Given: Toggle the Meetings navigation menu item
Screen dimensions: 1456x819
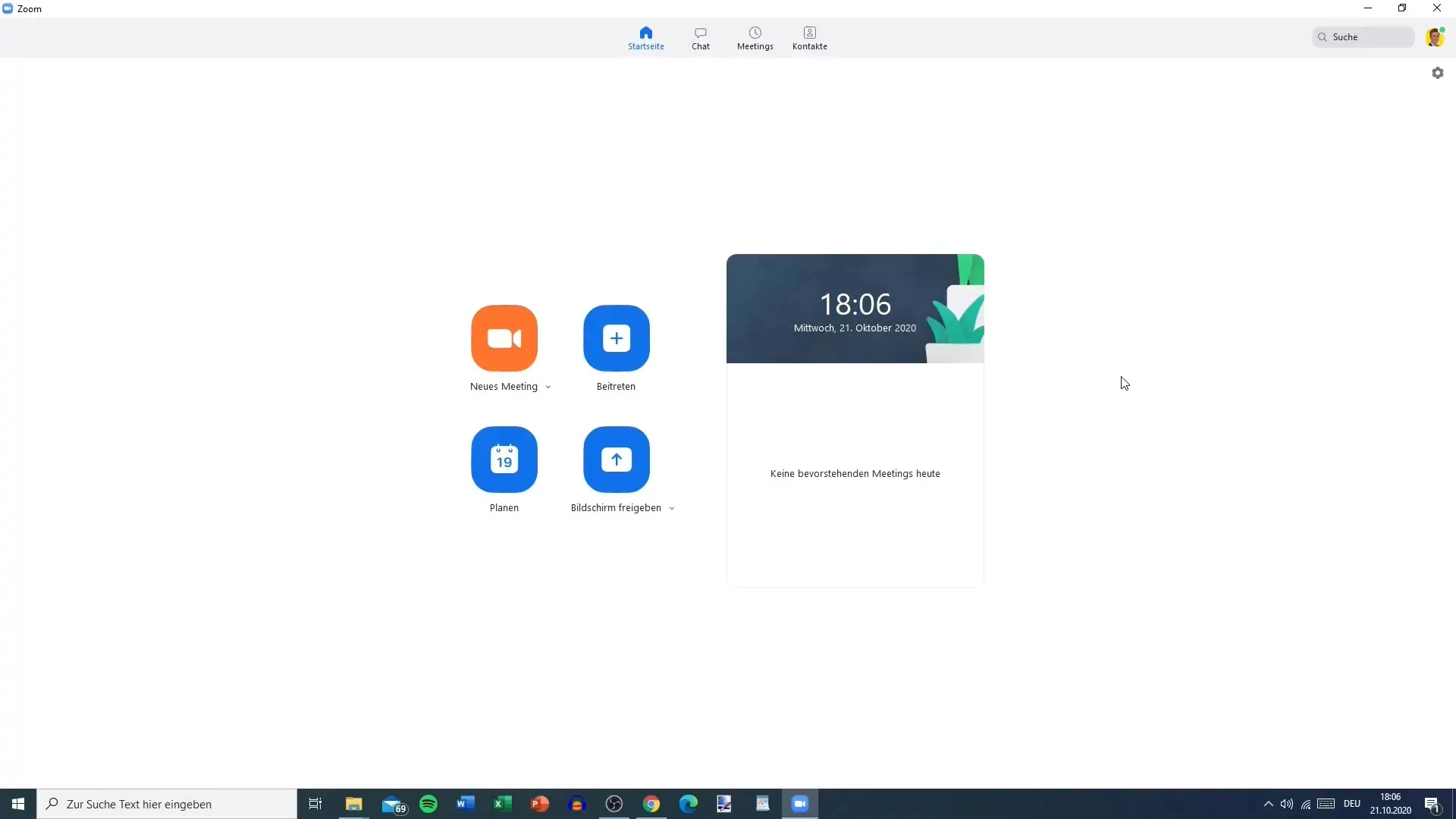Looking at the screenshot, I should coord(755,38).
